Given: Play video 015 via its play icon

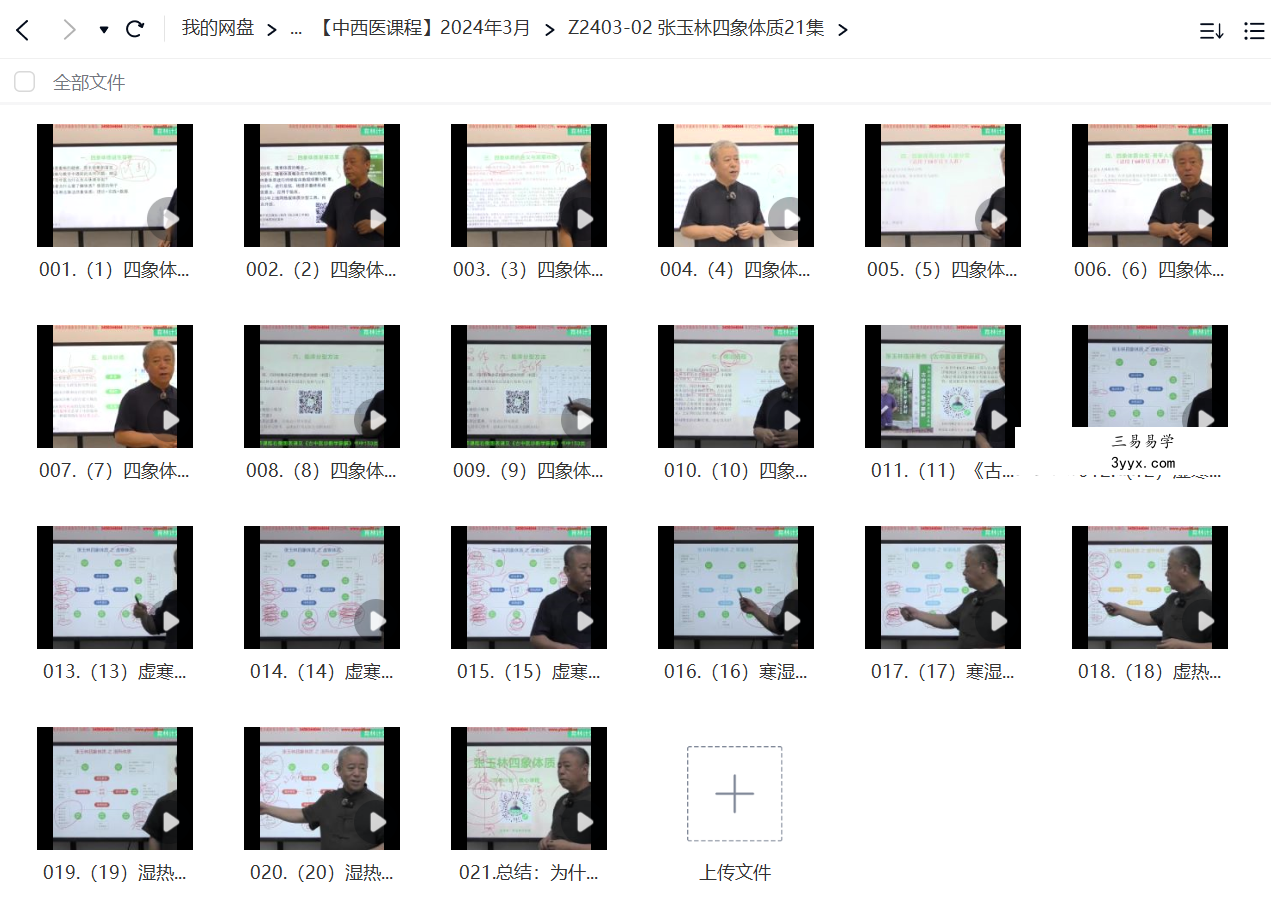Looking at the screenshot, I should [x=582, y=620].
